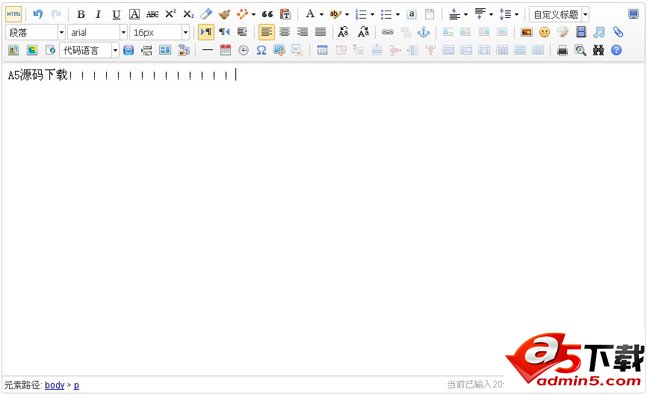Image resolution: width=650 pixels, height=395 pixels.
Task: Insert a table
Action: 322,50
